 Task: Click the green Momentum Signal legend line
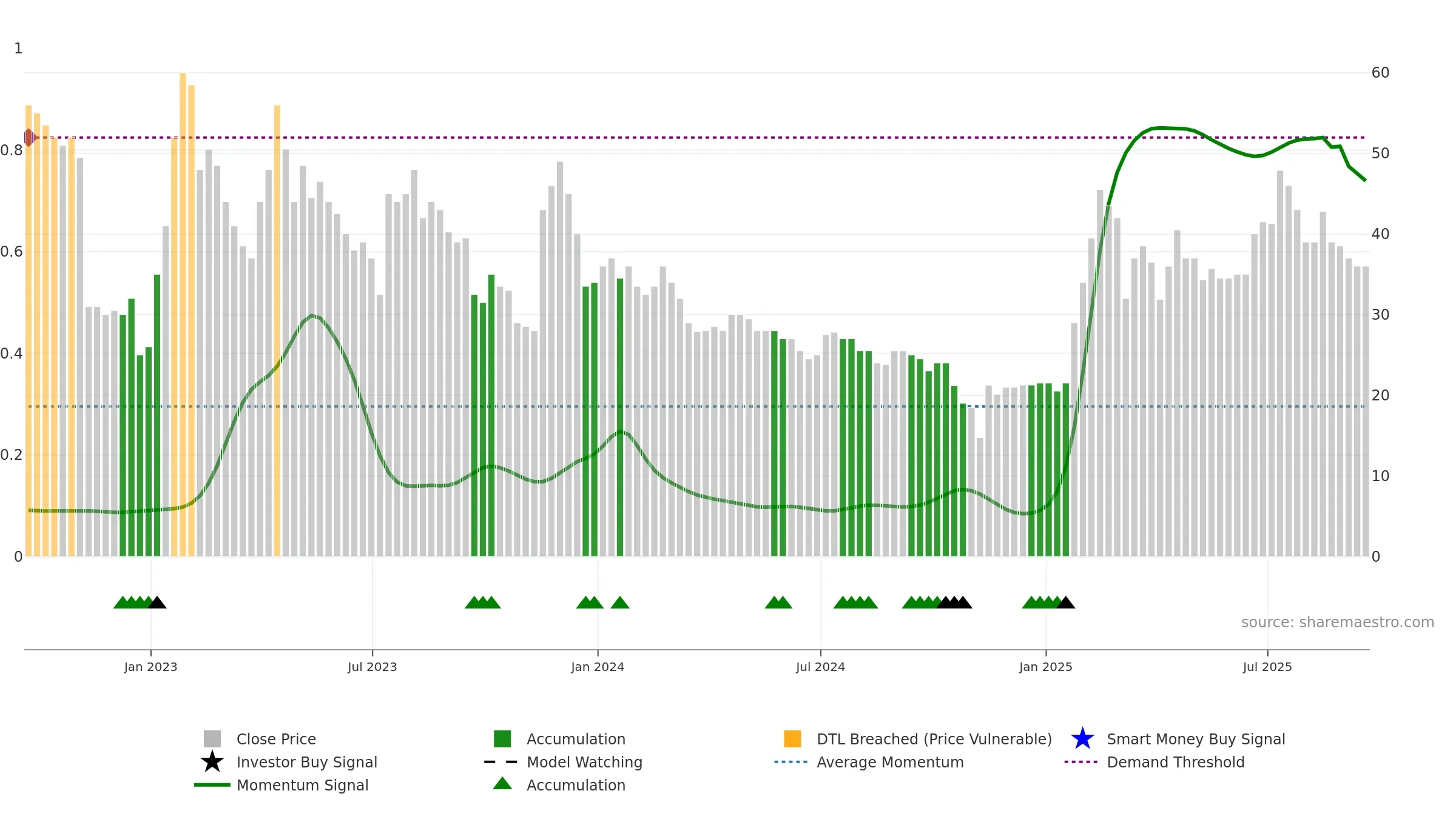click(x=212, y=785)
